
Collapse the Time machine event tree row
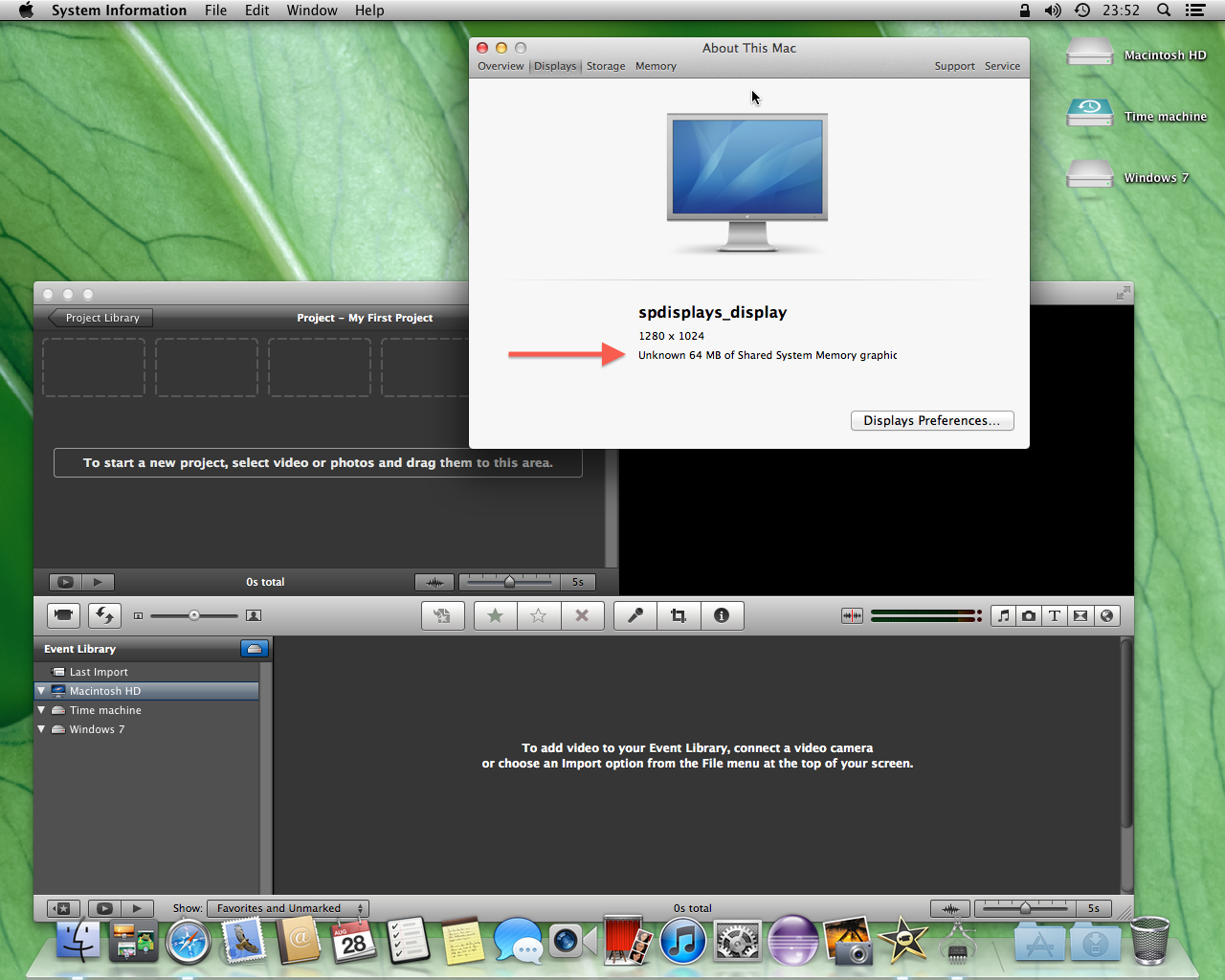click(41, 710)
